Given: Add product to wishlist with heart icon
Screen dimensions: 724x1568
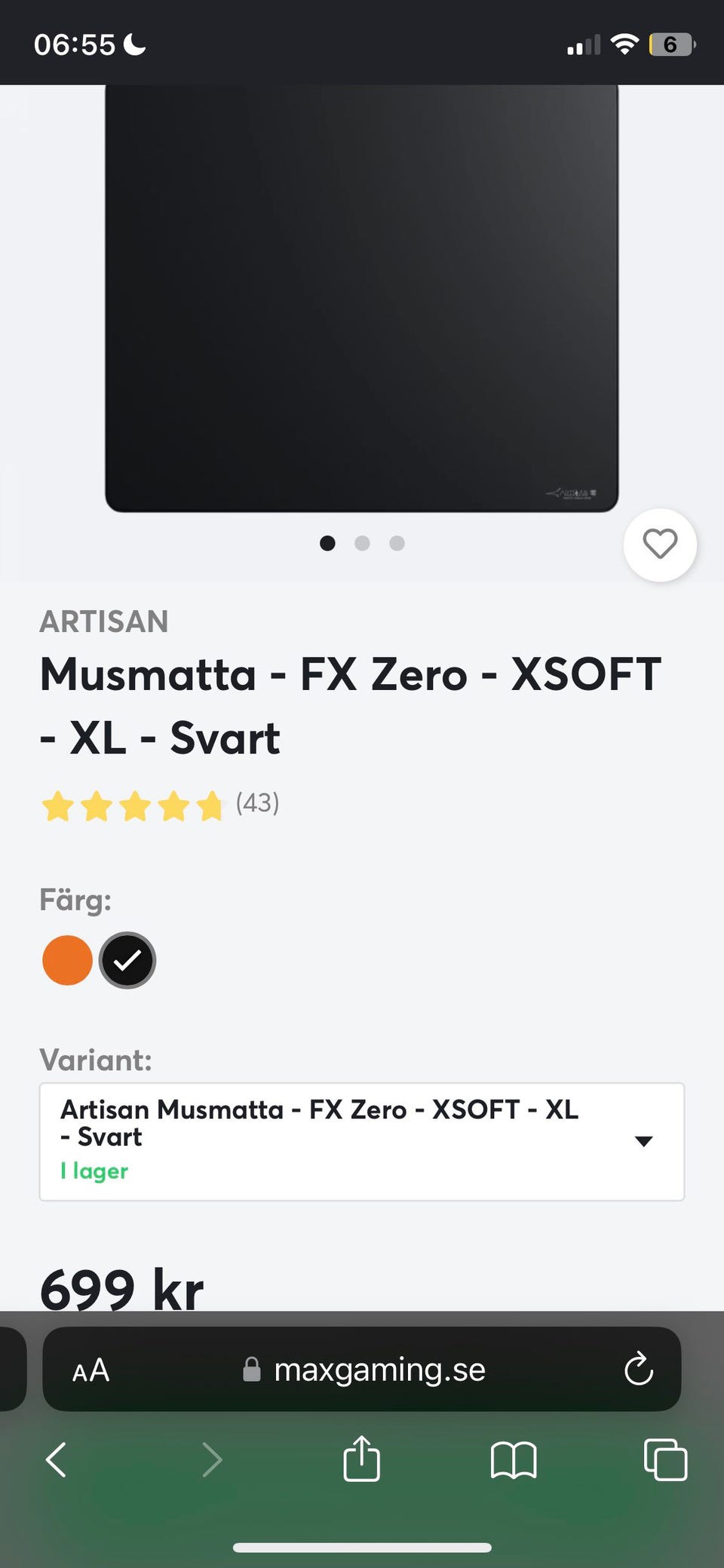Looking at the screenshot, I should (x=660, y=545).
